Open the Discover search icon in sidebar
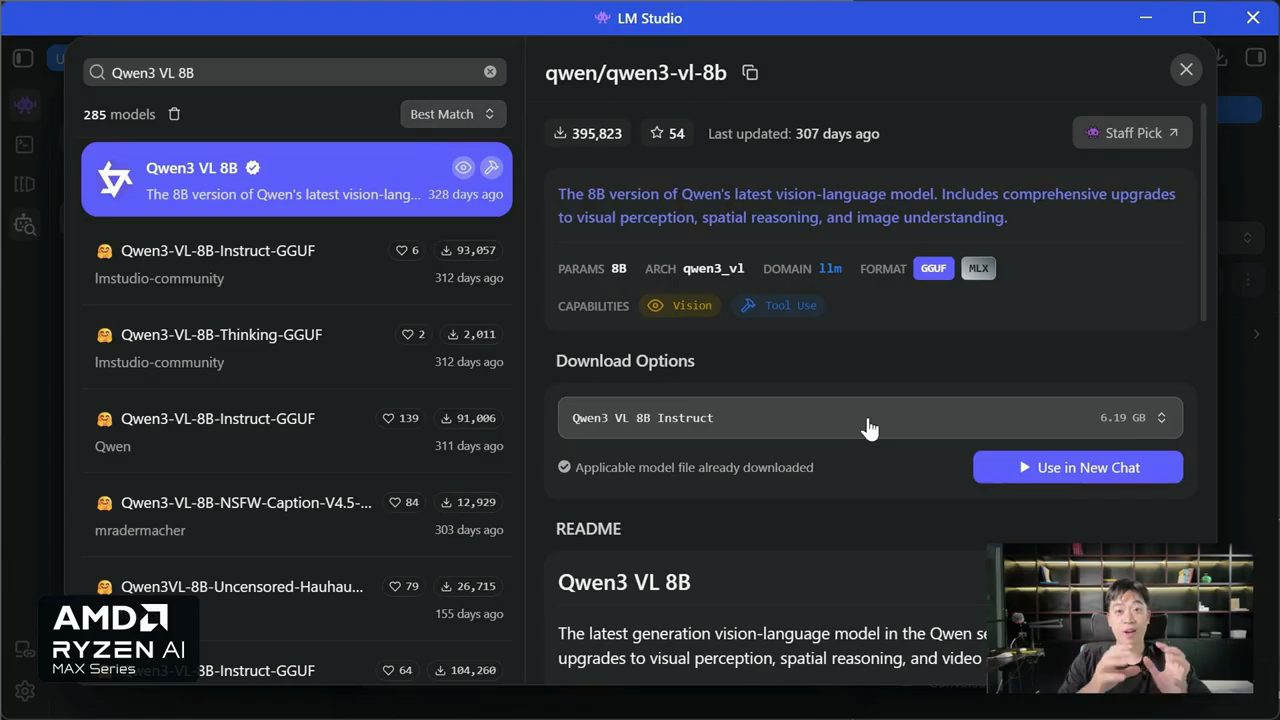 tap(24, 226)
